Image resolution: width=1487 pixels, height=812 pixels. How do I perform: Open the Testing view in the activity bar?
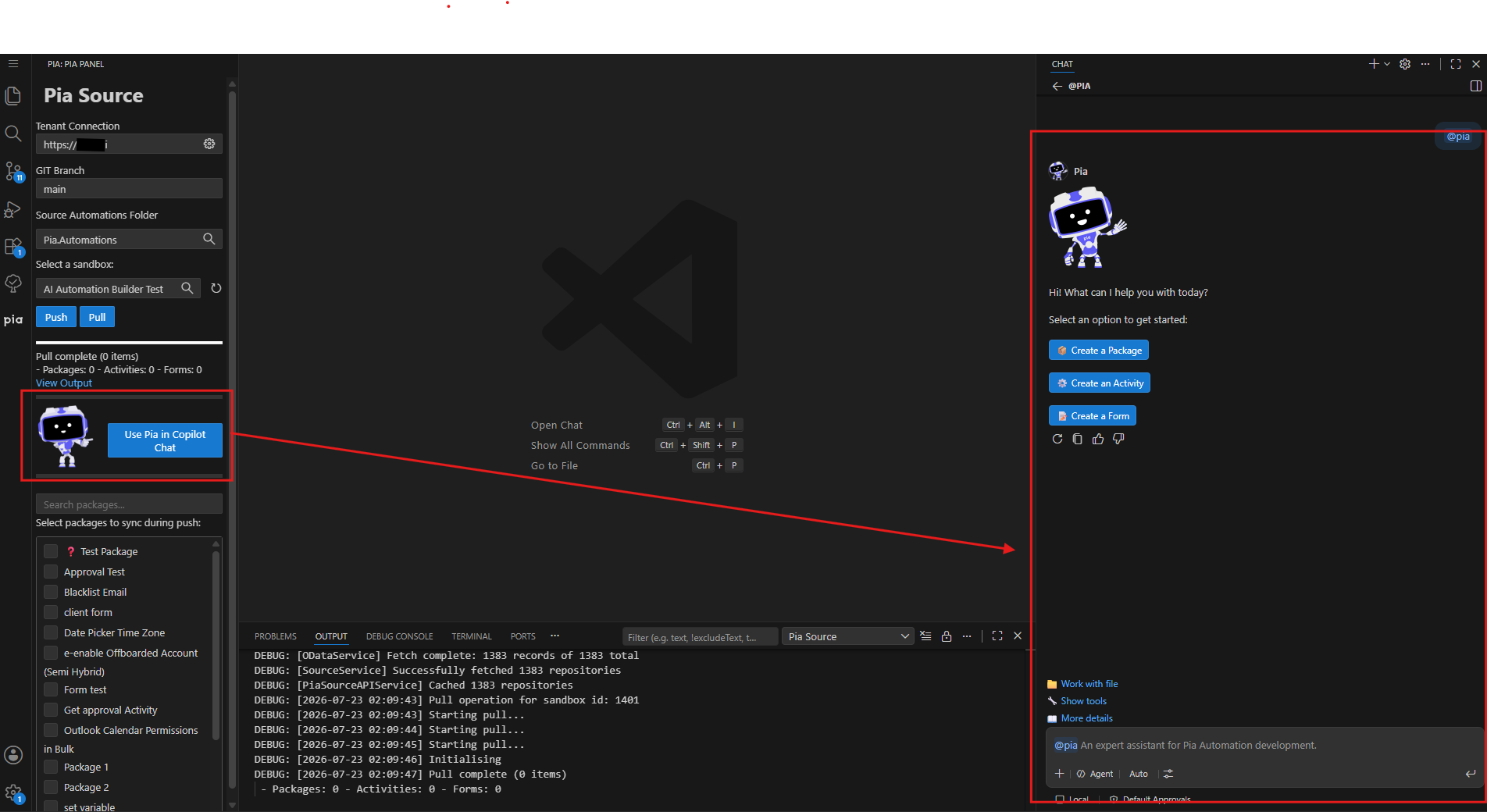pyautogui.click(x=13, y=283)
